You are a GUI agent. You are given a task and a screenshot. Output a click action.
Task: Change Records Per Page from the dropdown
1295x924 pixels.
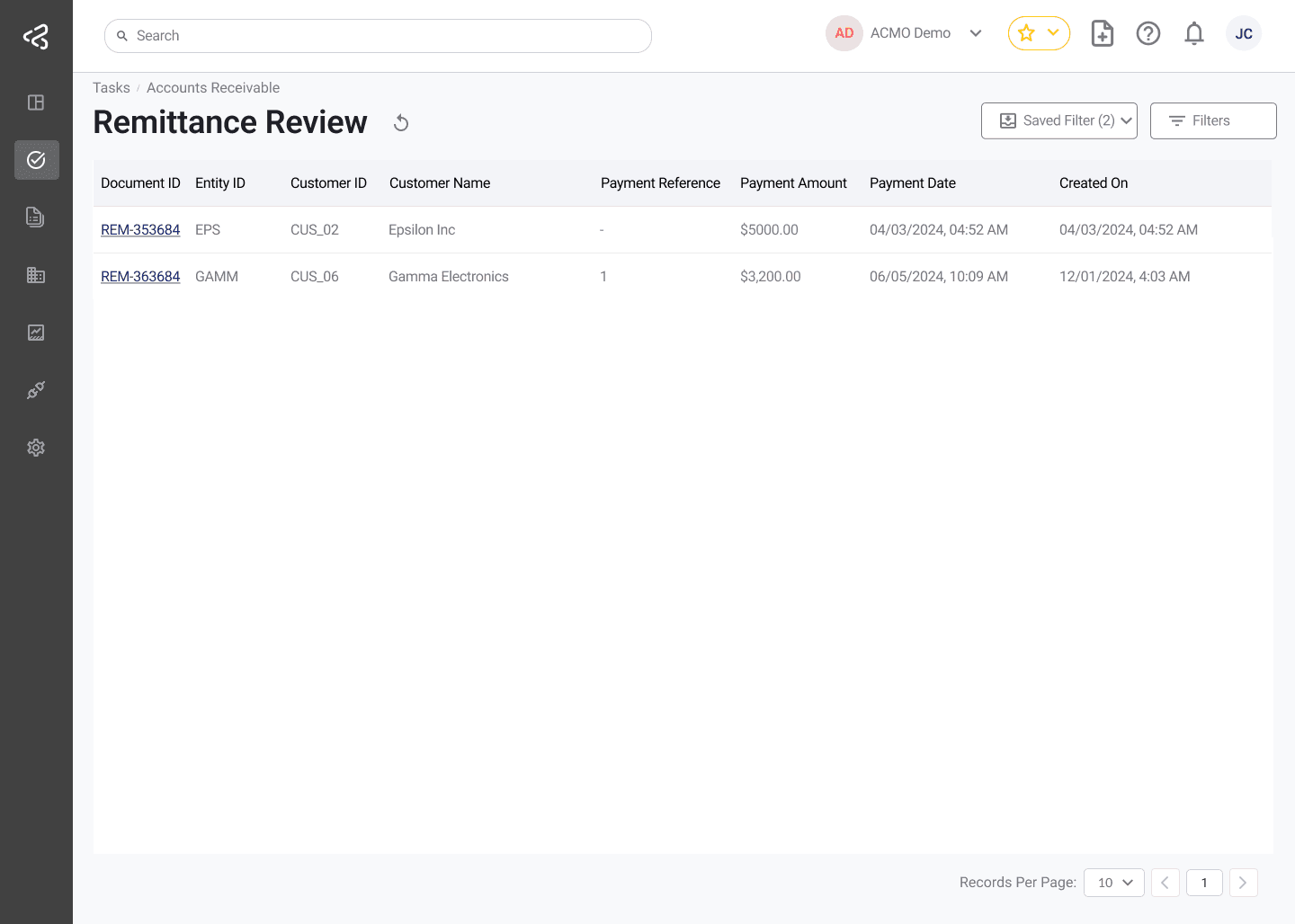coord(1113,882)
